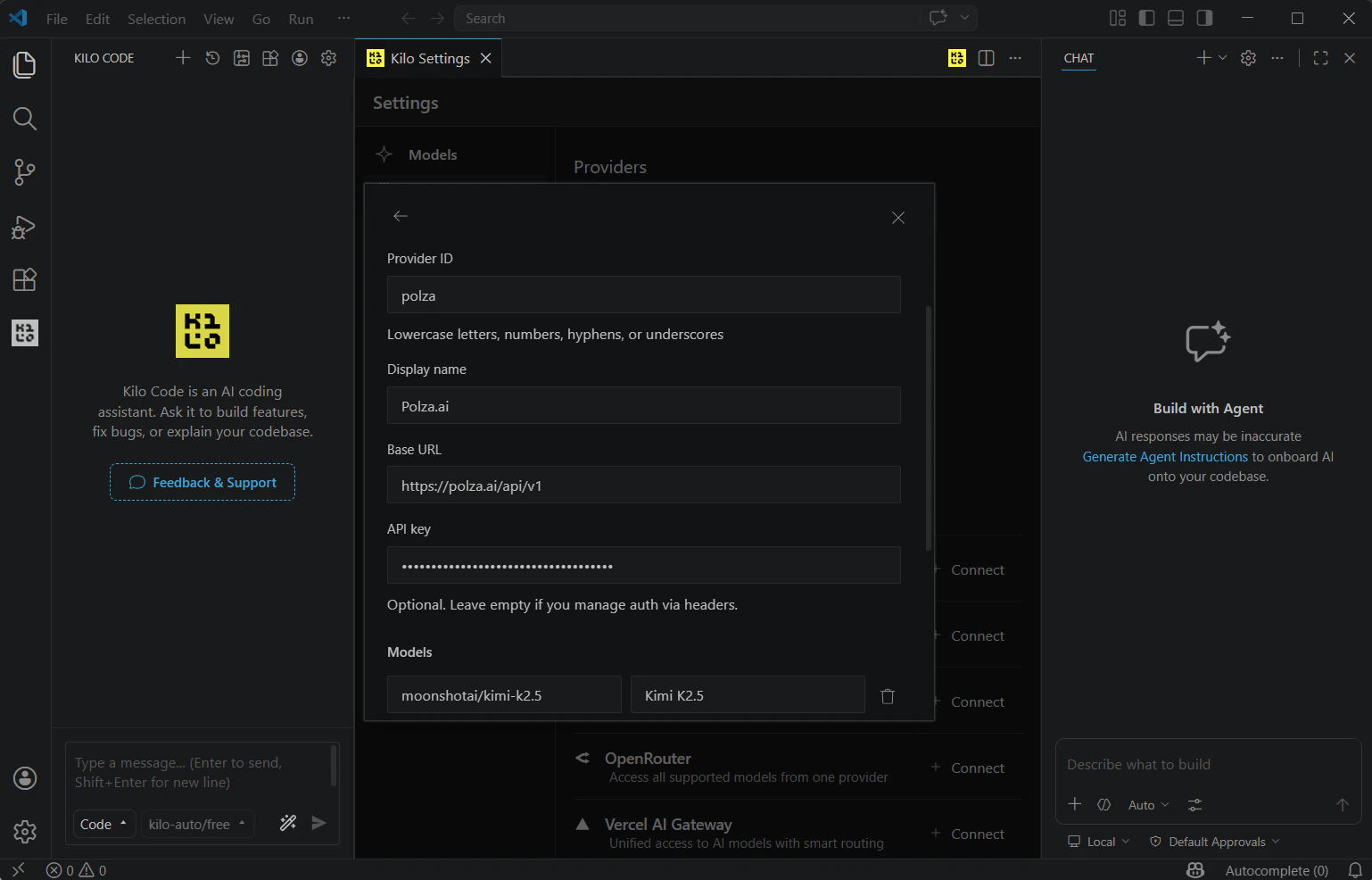
Task: Maximize the Chat panel
Action: (1321, 58)
